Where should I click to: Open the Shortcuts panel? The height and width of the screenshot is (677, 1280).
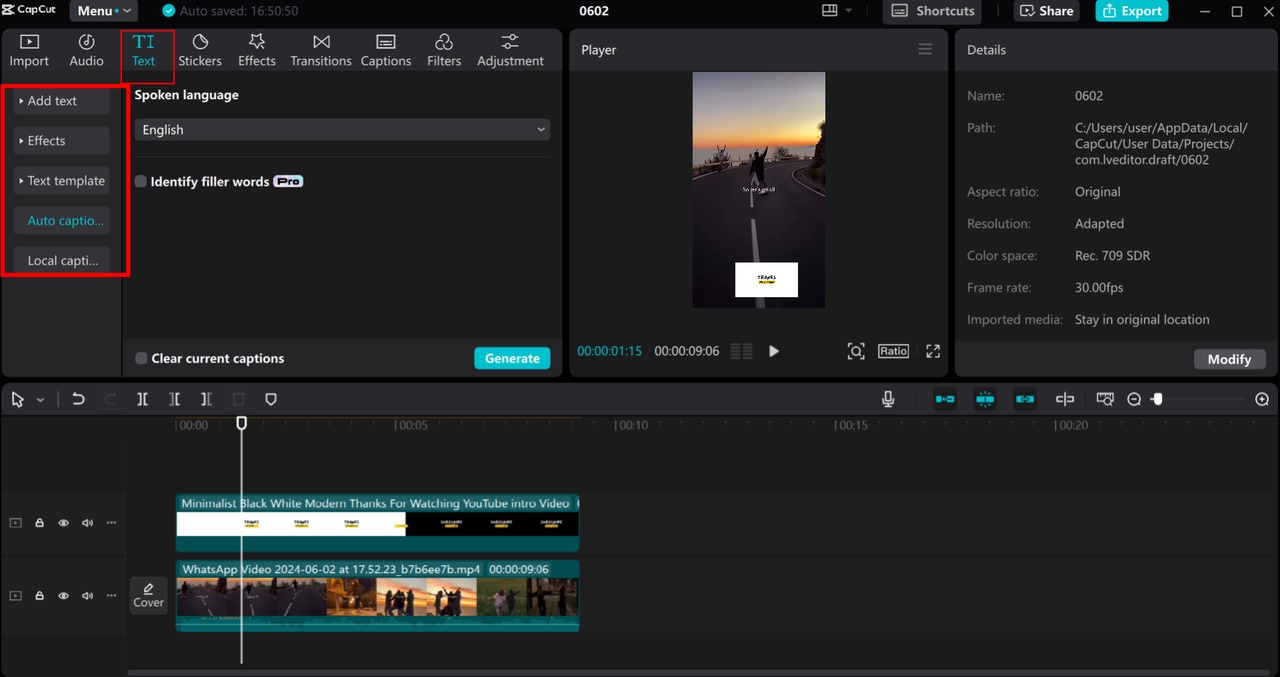(932, 11)
